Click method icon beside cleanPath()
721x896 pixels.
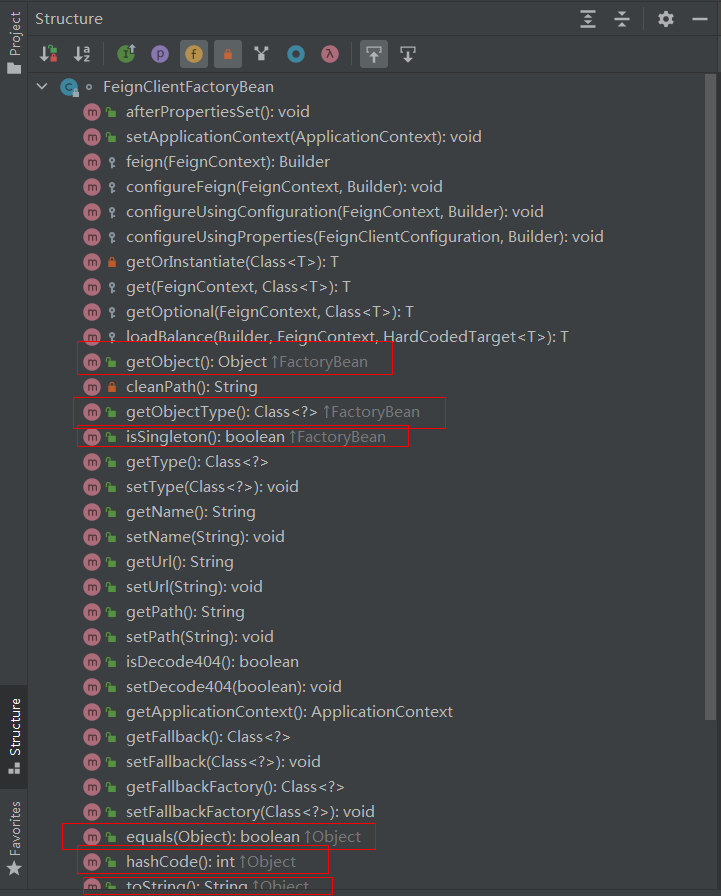tap(92, 387)
